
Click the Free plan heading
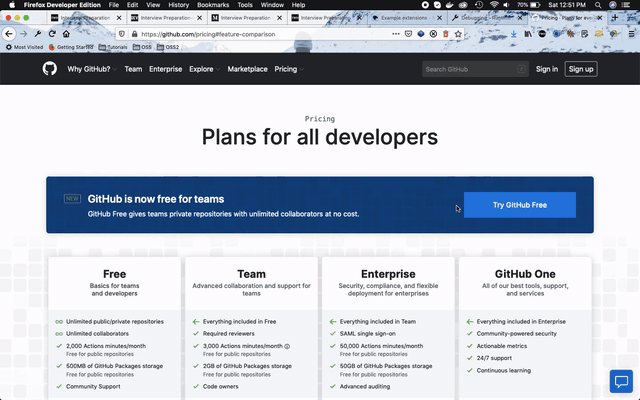(x=114, y=274)
